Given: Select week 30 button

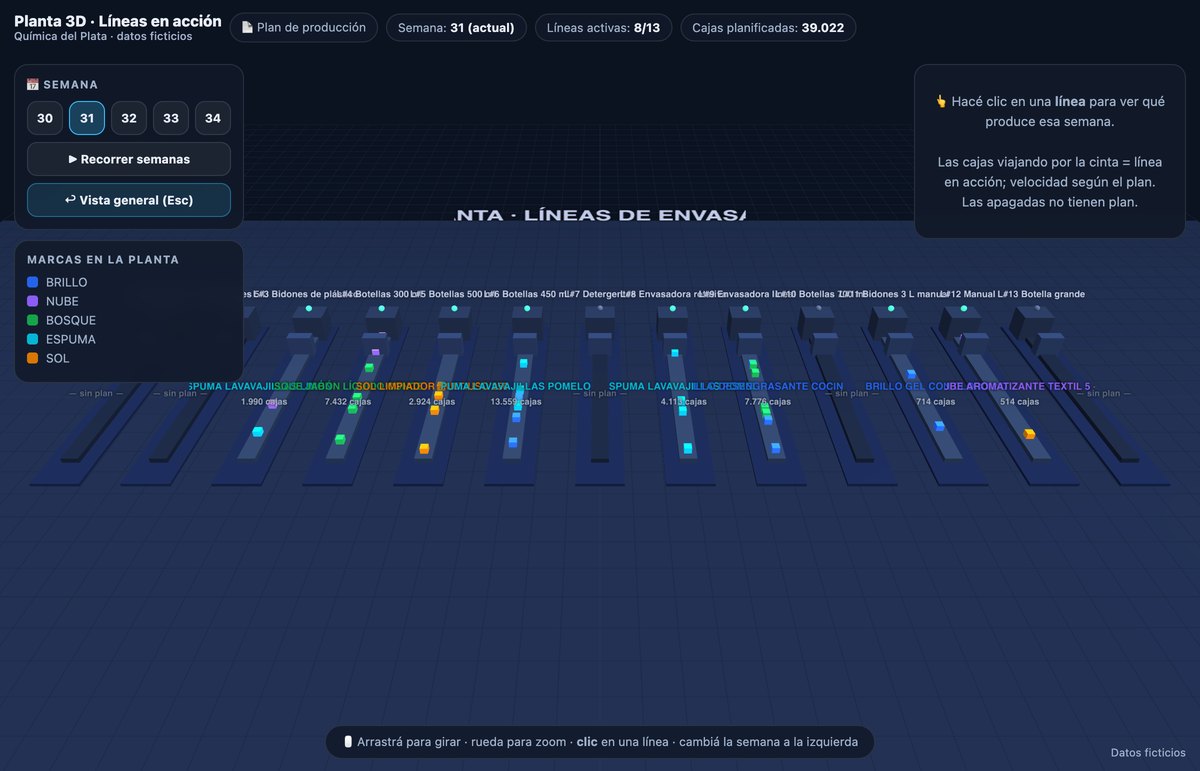Looking at the screenshot, I should (45, 118).
